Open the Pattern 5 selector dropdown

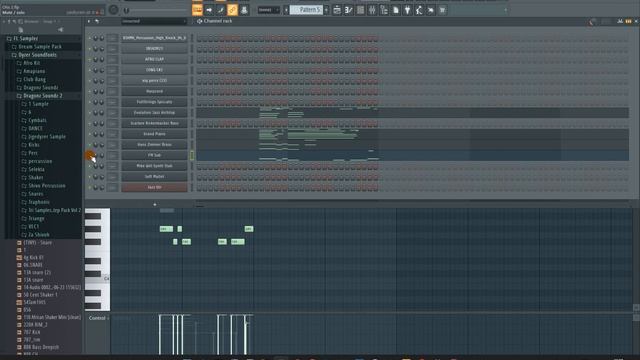(x=307, y=10)
